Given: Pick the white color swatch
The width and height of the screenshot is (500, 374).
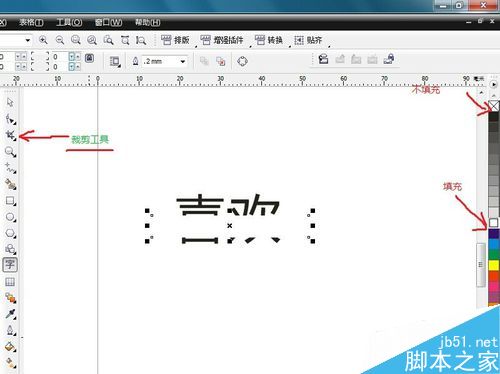Looking at the screenshot, I should (494, 223).
